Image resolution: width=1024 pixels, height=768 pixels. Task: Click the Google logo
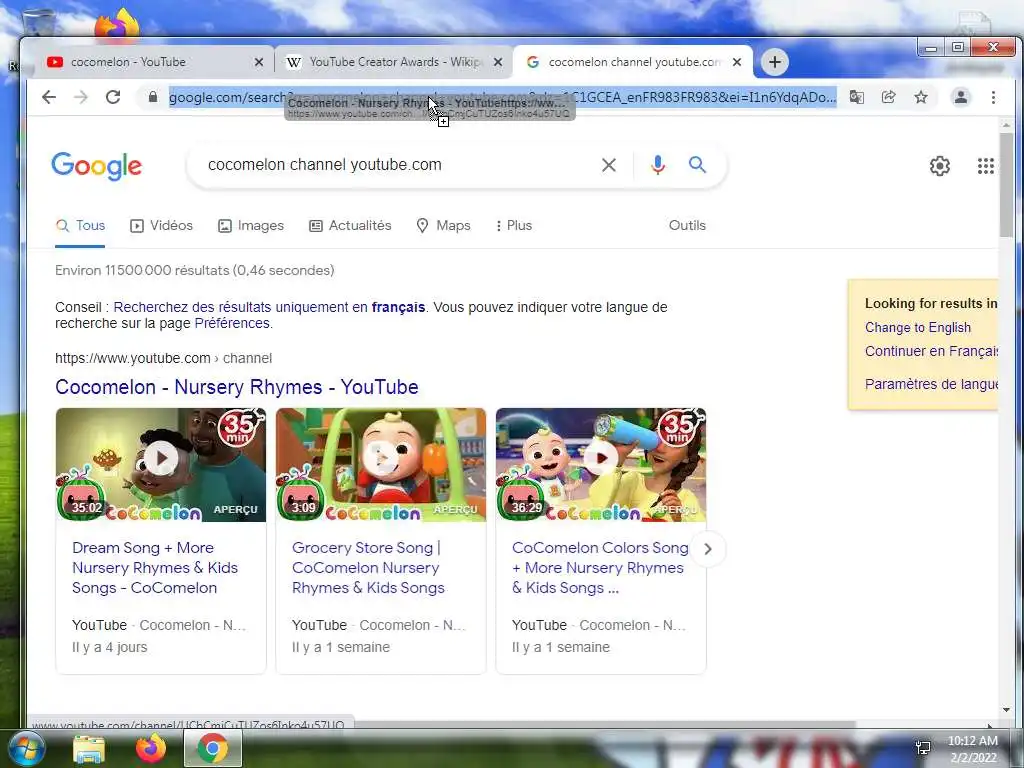[97, 166]
